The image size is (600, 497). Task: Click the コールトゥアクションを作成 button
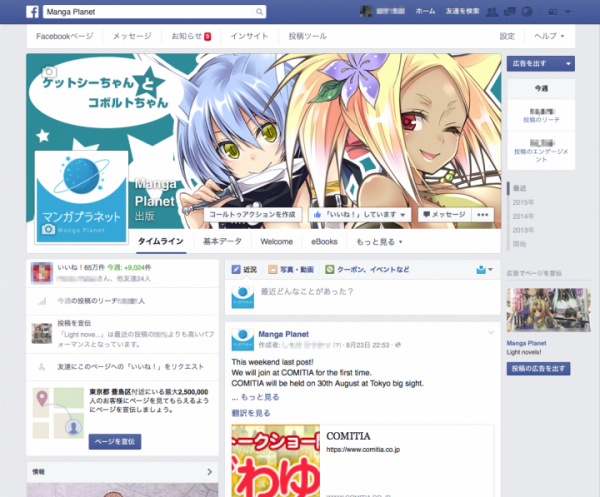(253, 215)
